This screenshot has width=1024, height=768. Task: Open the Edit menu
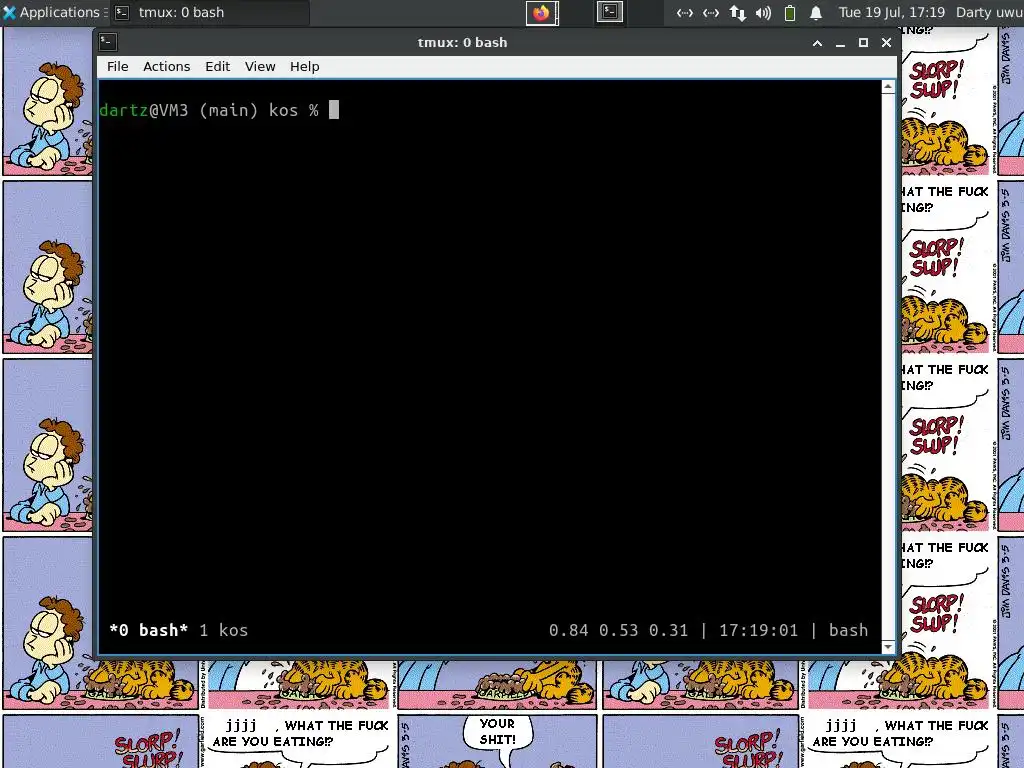217,67
